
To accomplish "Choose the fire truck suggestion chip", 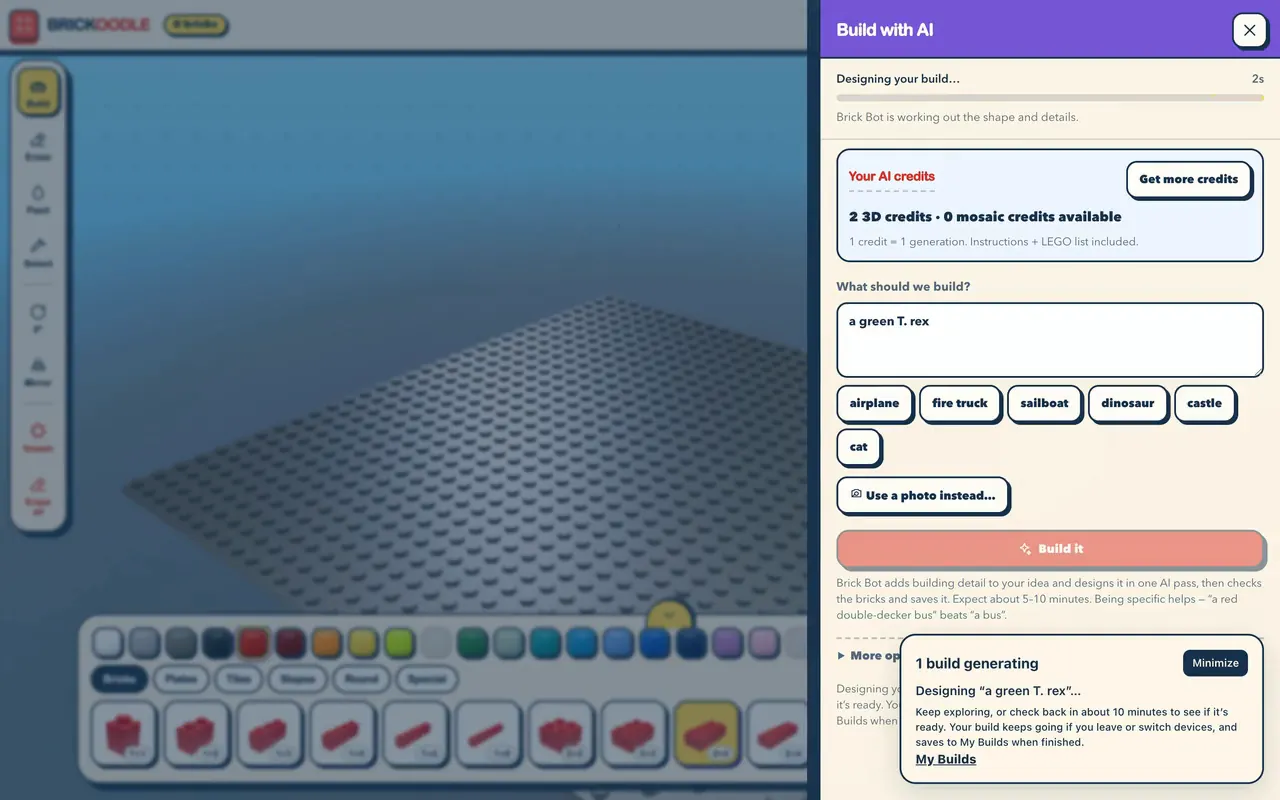I will [960, 403].
